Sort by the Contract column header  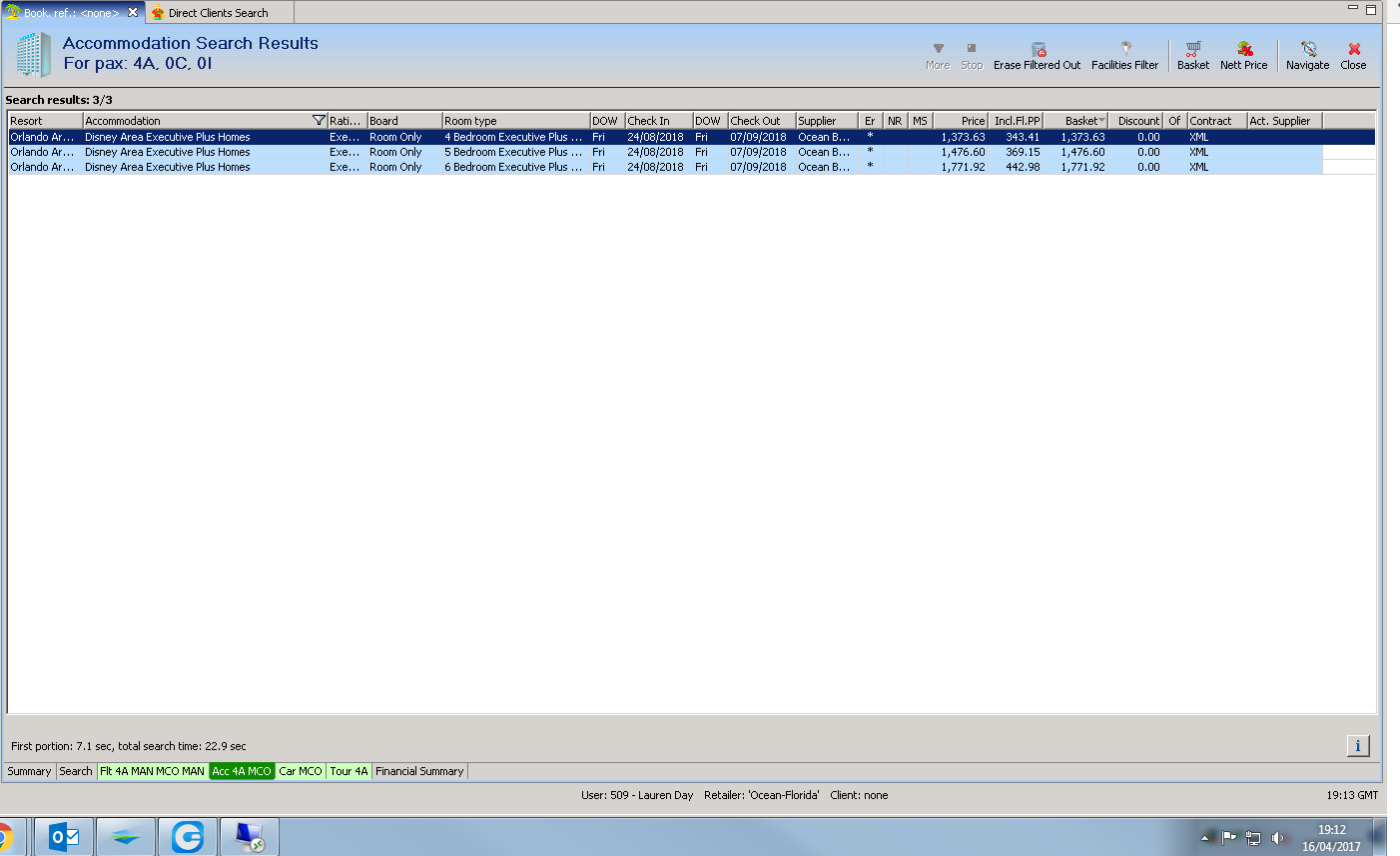coord(1217,121)
